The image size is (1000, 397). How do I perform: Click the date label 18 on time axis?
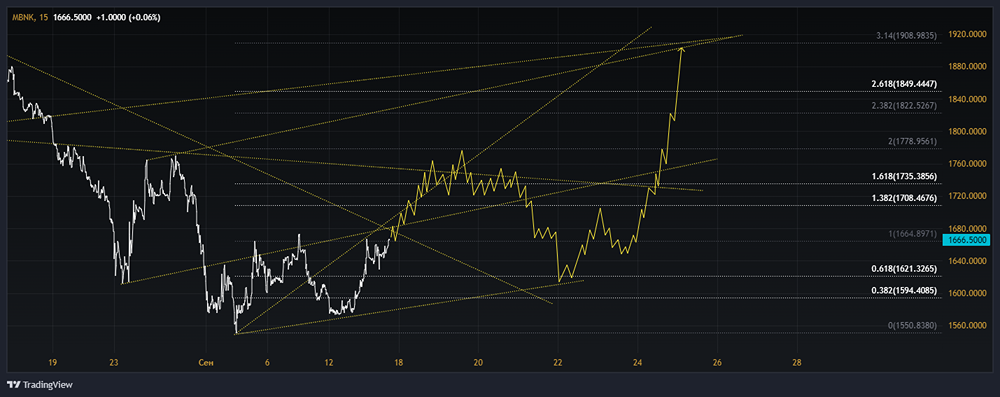click(x=399, y=363)
